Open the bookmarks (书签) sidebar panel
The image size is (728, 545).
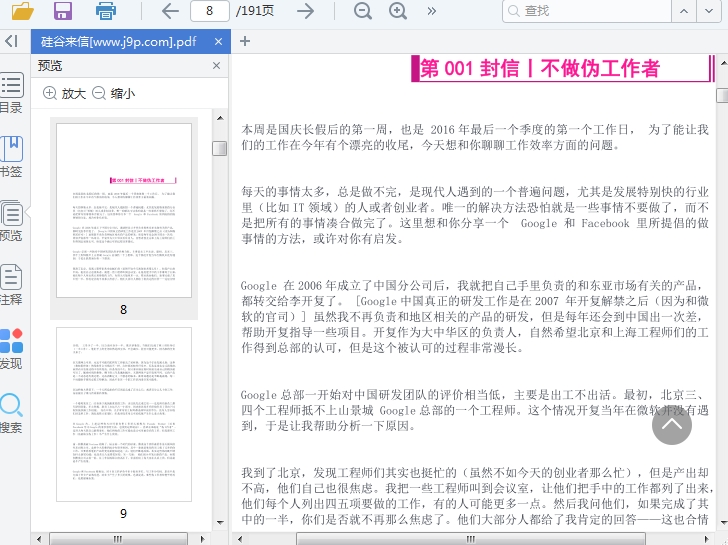click(11, 157)
